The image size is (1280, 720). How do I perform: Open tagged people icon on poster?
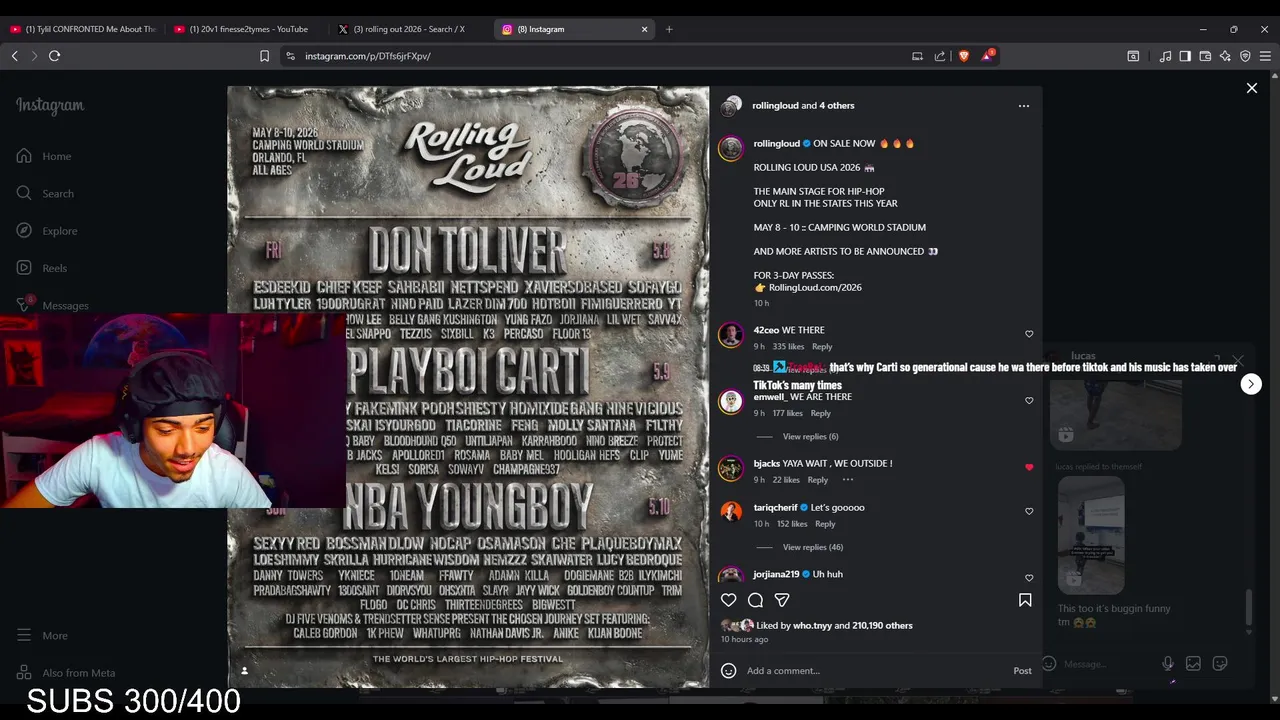(x=244, y=670)
